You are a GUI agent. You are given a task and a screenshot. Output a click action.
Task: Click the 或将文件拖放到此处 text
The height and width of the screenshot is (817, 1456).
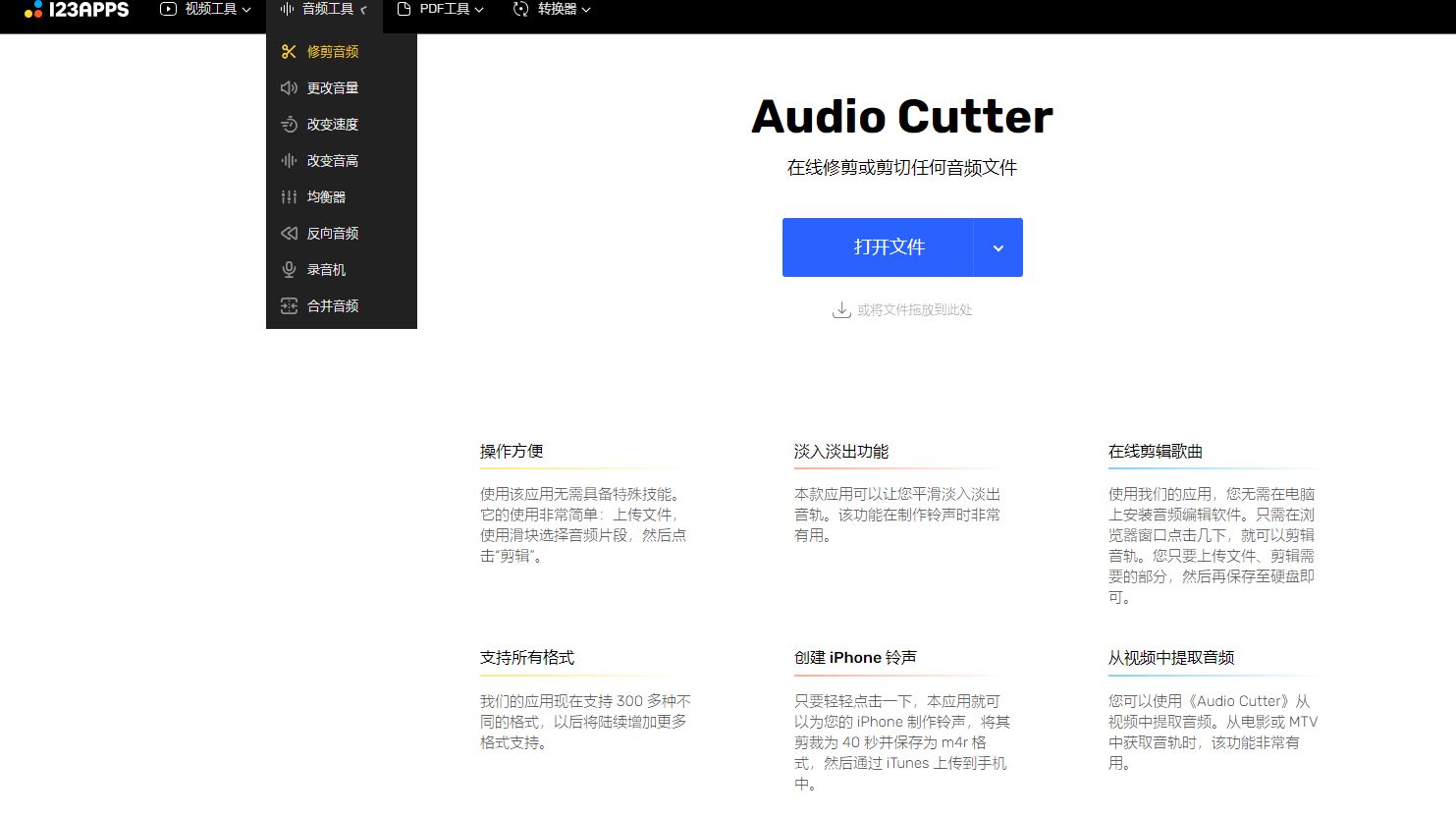tap(915, 310)
